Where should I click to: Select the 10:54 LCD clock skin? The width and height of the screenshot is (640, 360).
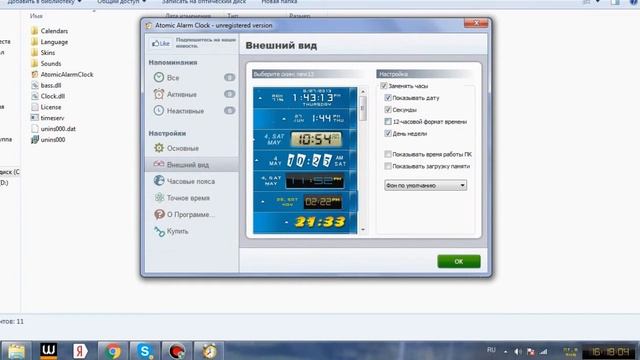coord(305,139)
